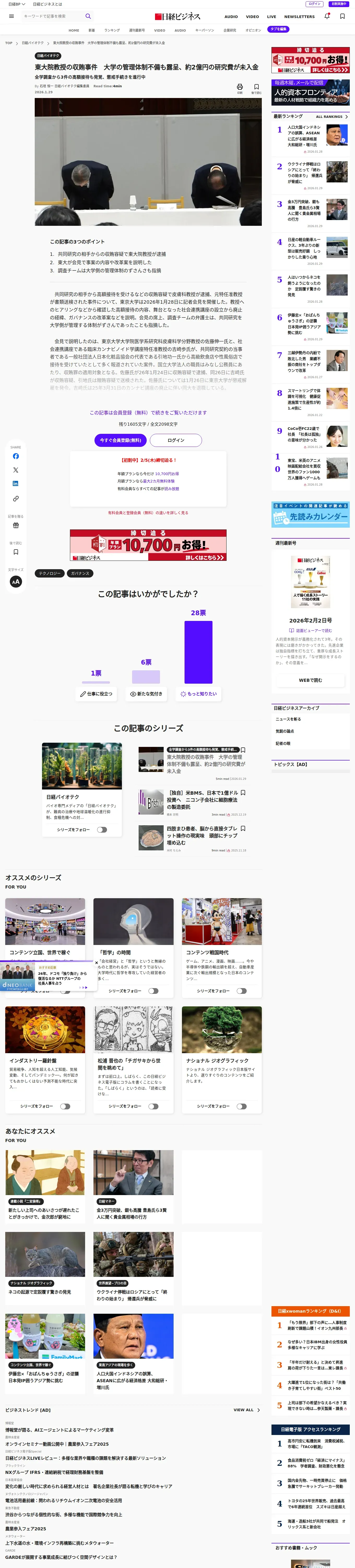Toggle follow for 松浦晋也の「チガサキから世間を眺めて」
Image resolution: width=355 pixels, height=1568 pixels.
(153, 1106)
